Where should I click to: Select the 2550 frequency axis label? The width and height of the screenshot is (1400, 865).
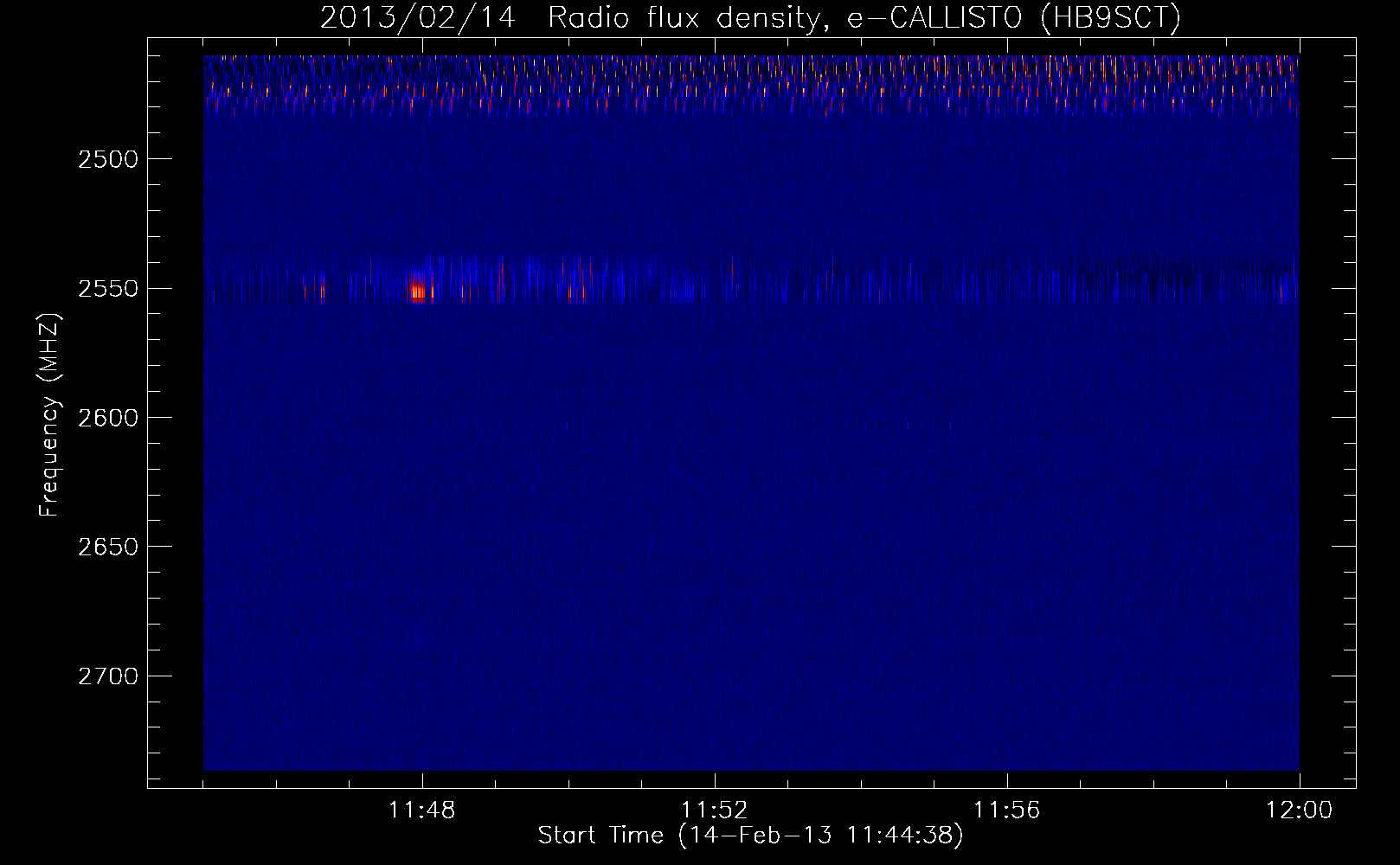point(107,288)
